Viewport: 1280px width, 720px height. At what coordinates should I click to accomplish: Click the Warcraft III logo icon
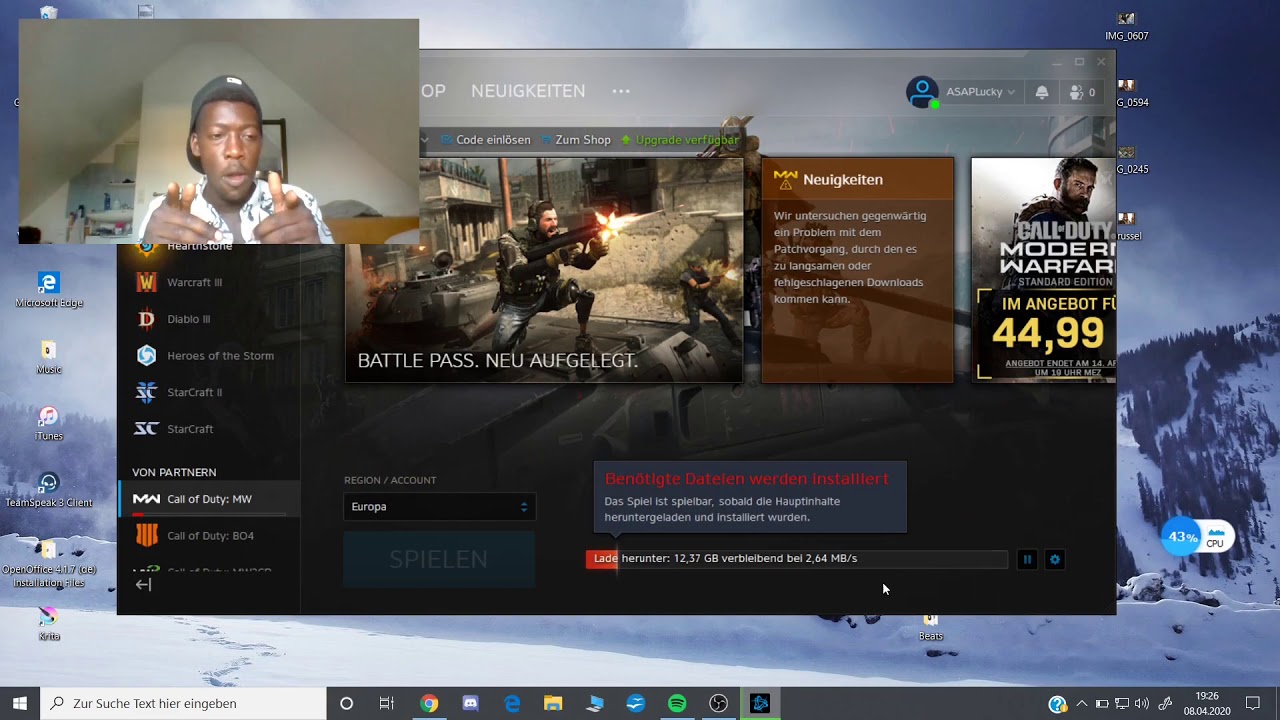[146, 282]
